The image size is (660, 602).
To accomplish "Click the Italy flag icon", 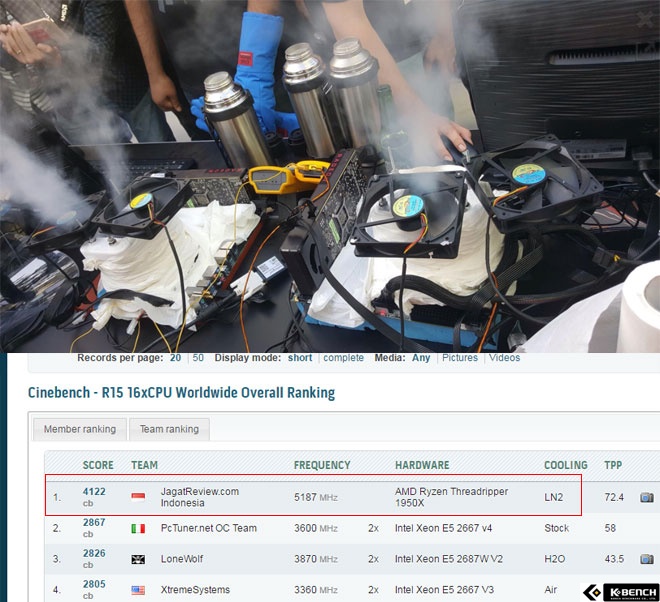I will click(x=138, y=528).
